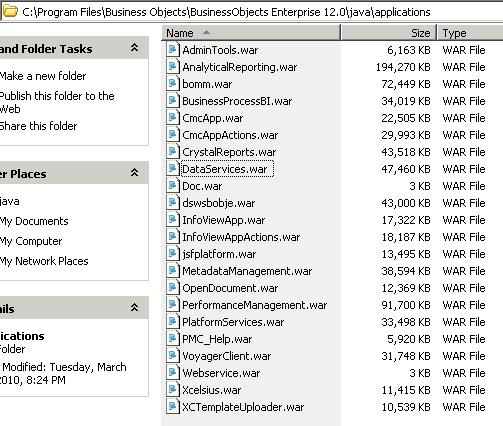Sort files by Size column header
503x426 pixels.
pos(389,33)
